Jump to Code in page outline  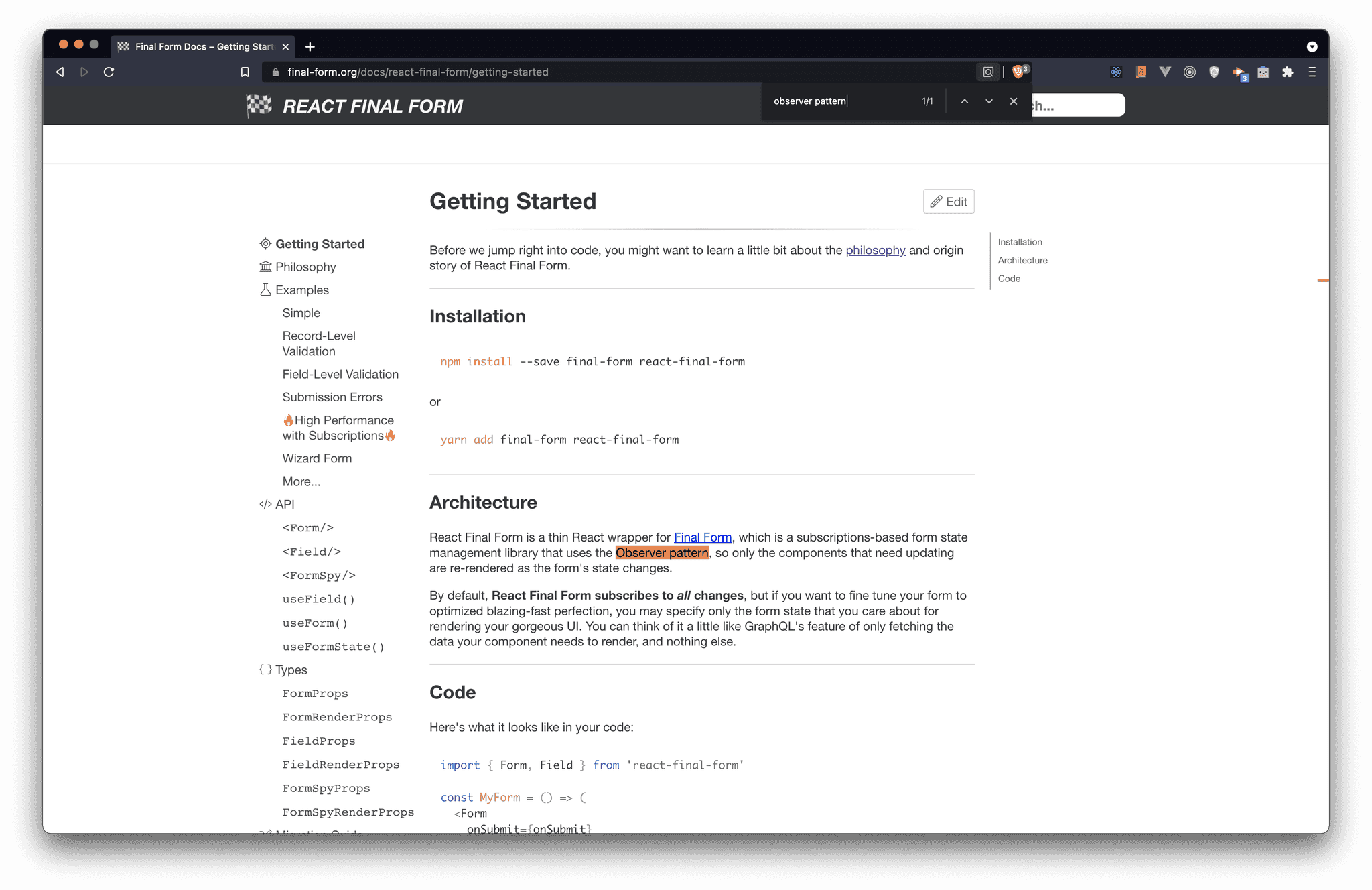coord(1009,279)
